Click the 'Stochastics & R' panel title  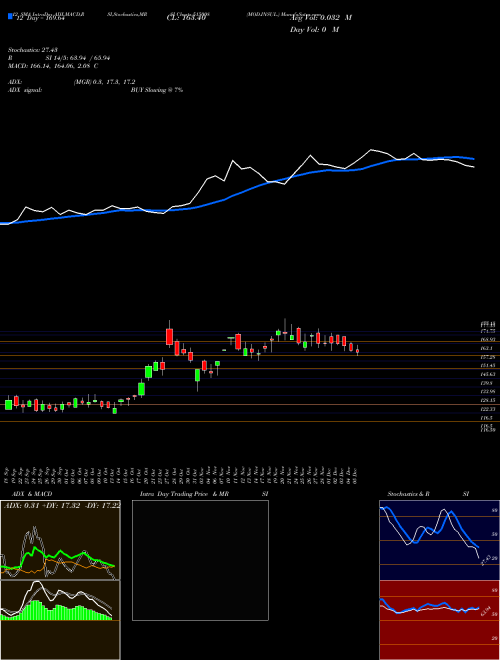[409, 494]
